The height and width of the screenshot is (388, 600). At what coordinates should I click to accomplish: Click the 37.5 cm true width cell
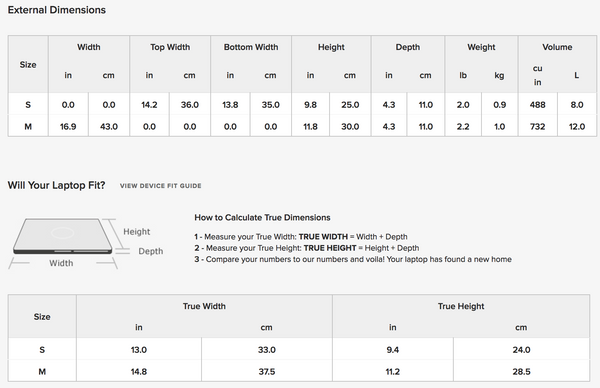tap(267, 372)
